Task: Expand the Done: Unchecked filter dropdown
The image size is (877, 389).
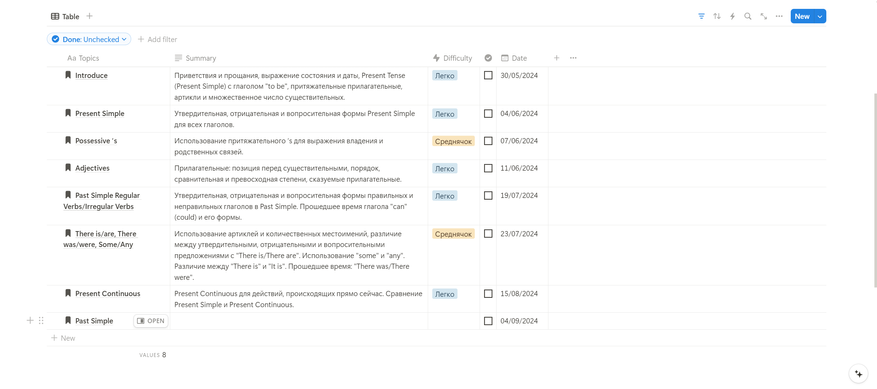Action: [89, 39]
